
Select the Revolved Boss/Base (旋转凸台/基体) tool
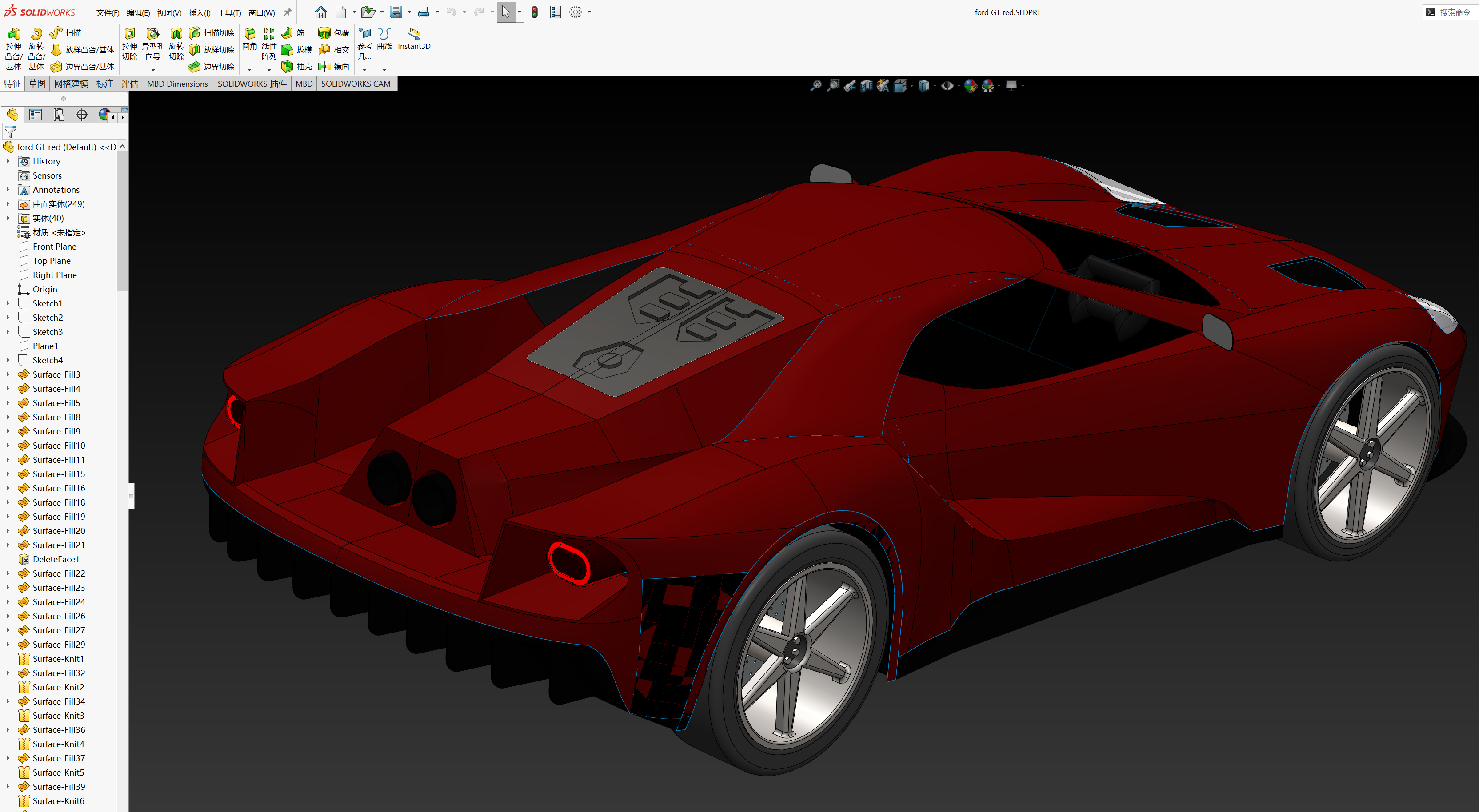pyautogui.click(x=36, y=49)
